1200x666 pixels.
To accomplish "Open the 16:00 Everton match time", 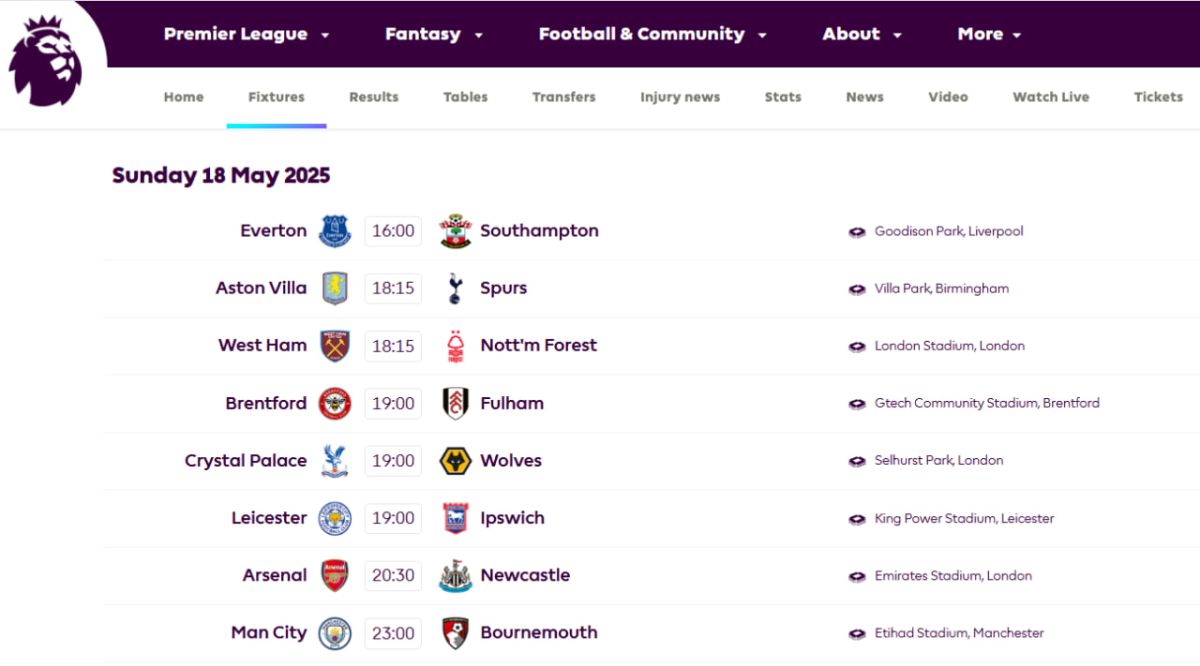I will 393,231.
